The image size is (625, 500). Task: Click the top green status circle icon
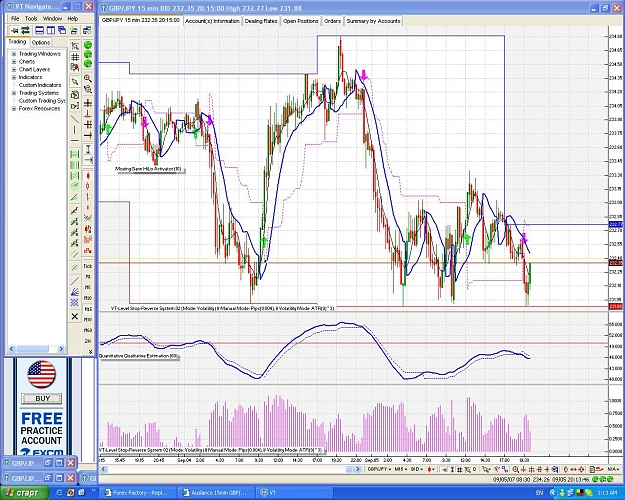coord(88,45)
